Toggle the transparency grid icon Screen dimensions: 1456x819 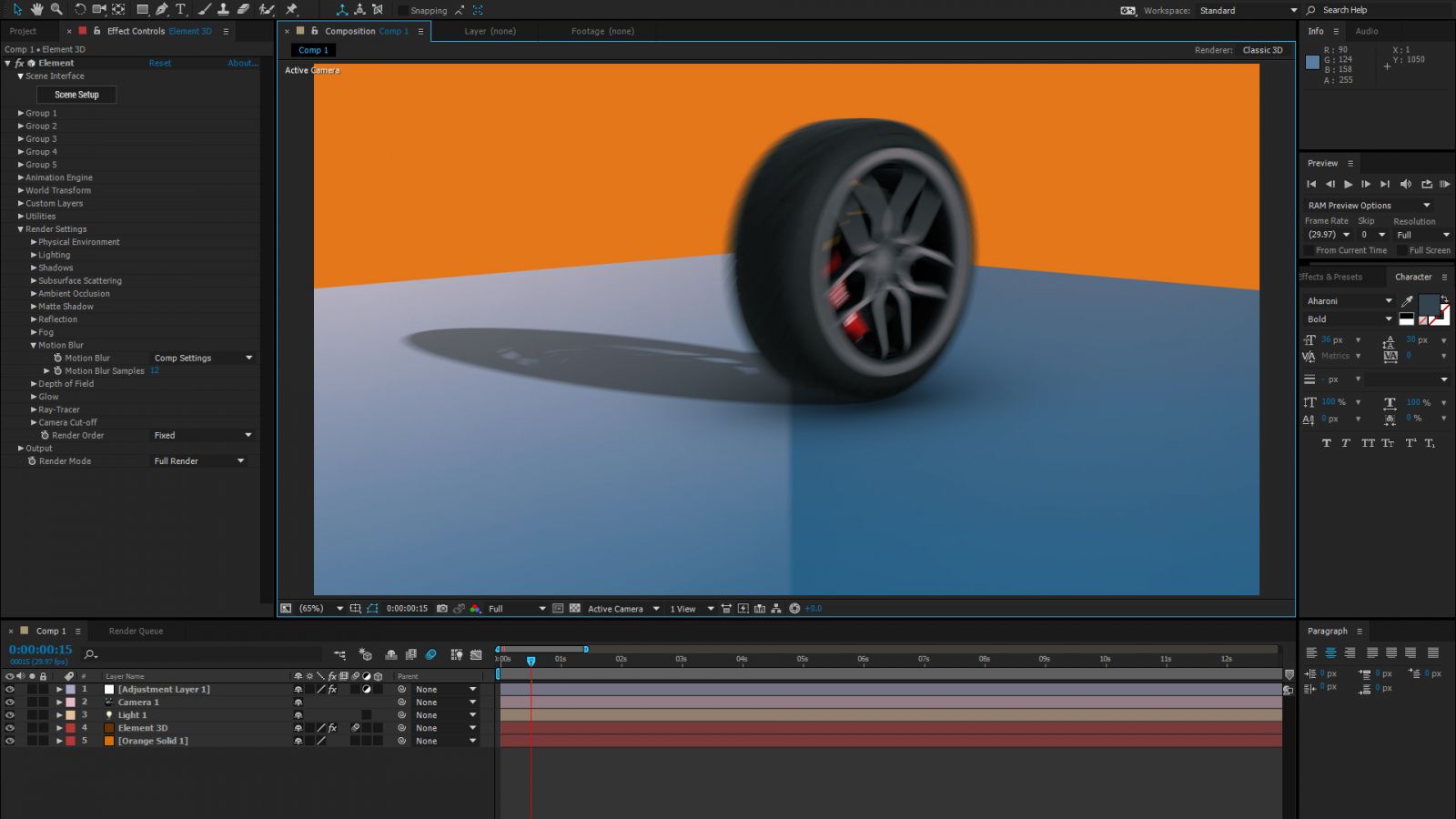tap(575, 609)
